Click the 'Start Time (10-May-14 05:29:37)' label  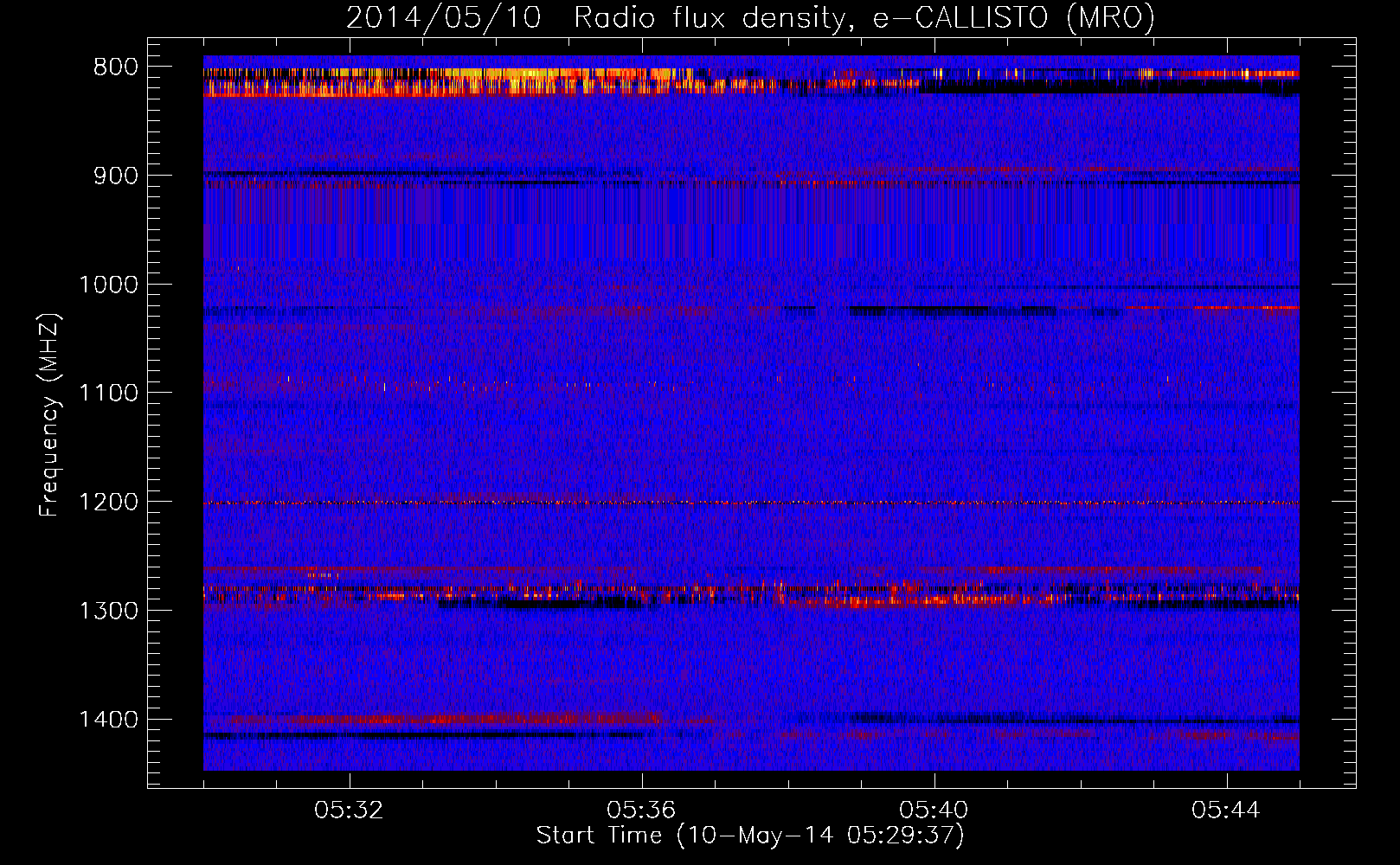750,836
